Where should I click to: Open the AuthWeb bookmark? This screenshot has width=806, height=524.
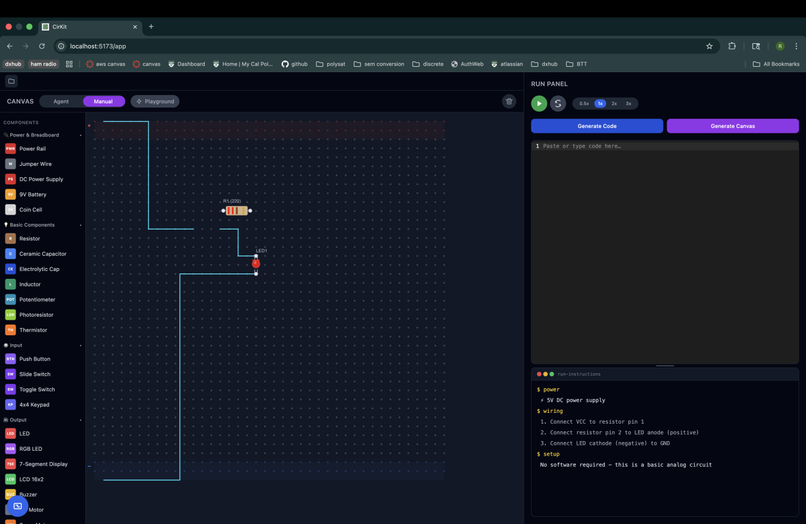[x=467, y=64]
